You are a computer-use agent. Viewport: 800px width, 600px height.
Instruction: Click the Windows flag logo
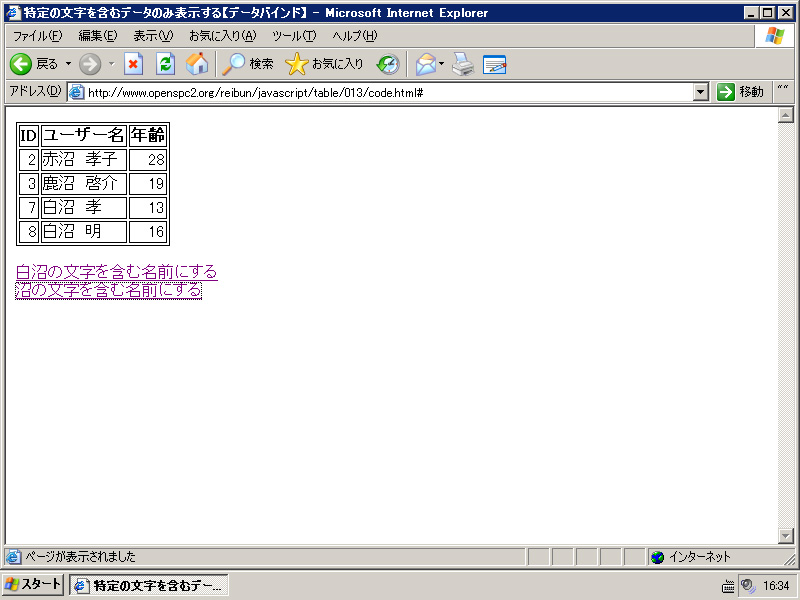(x=774, y=36)
